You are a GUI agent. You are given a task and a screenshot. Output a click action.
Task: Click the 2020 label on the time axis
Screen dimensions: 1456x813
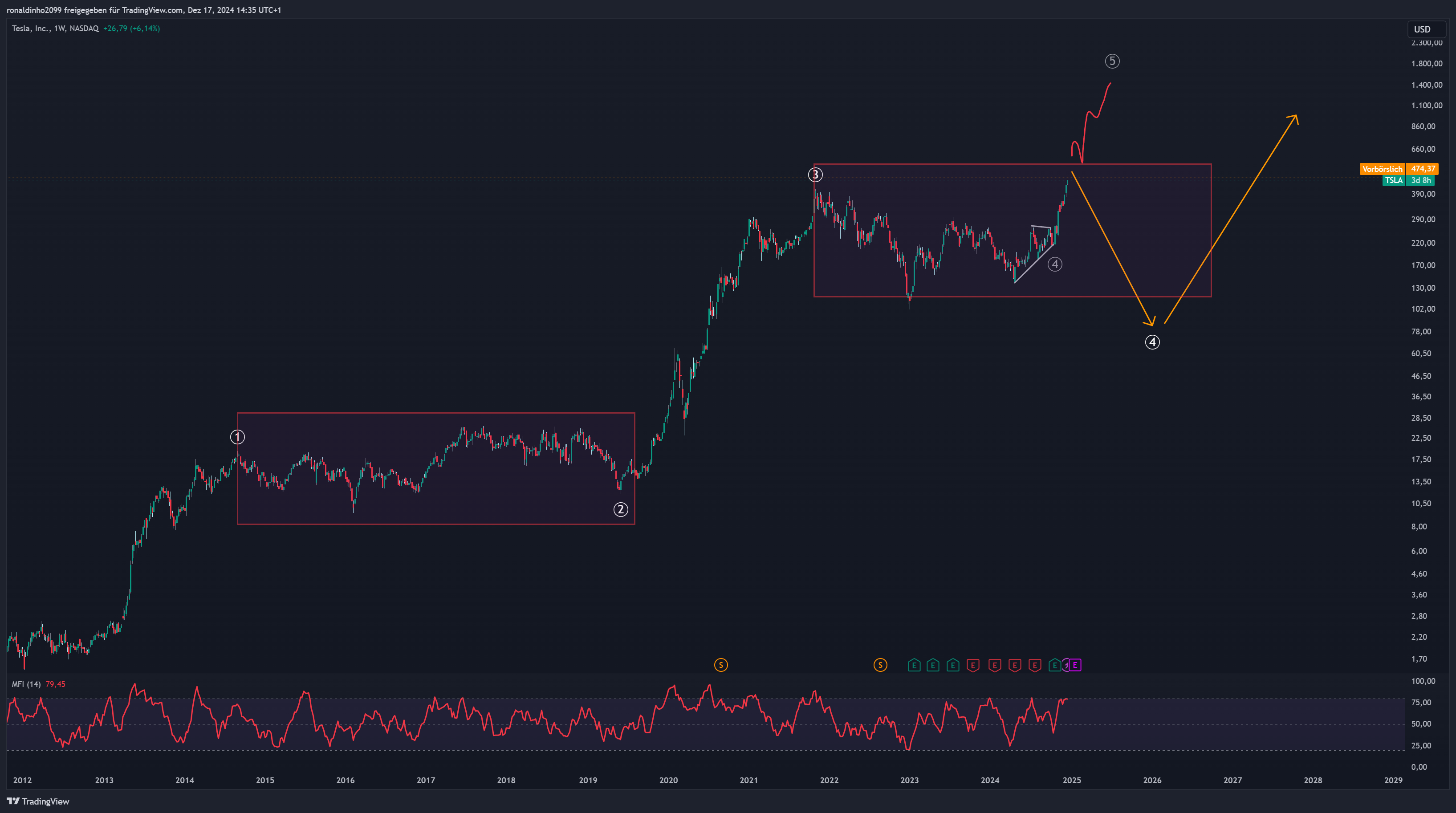pos(668,780)
